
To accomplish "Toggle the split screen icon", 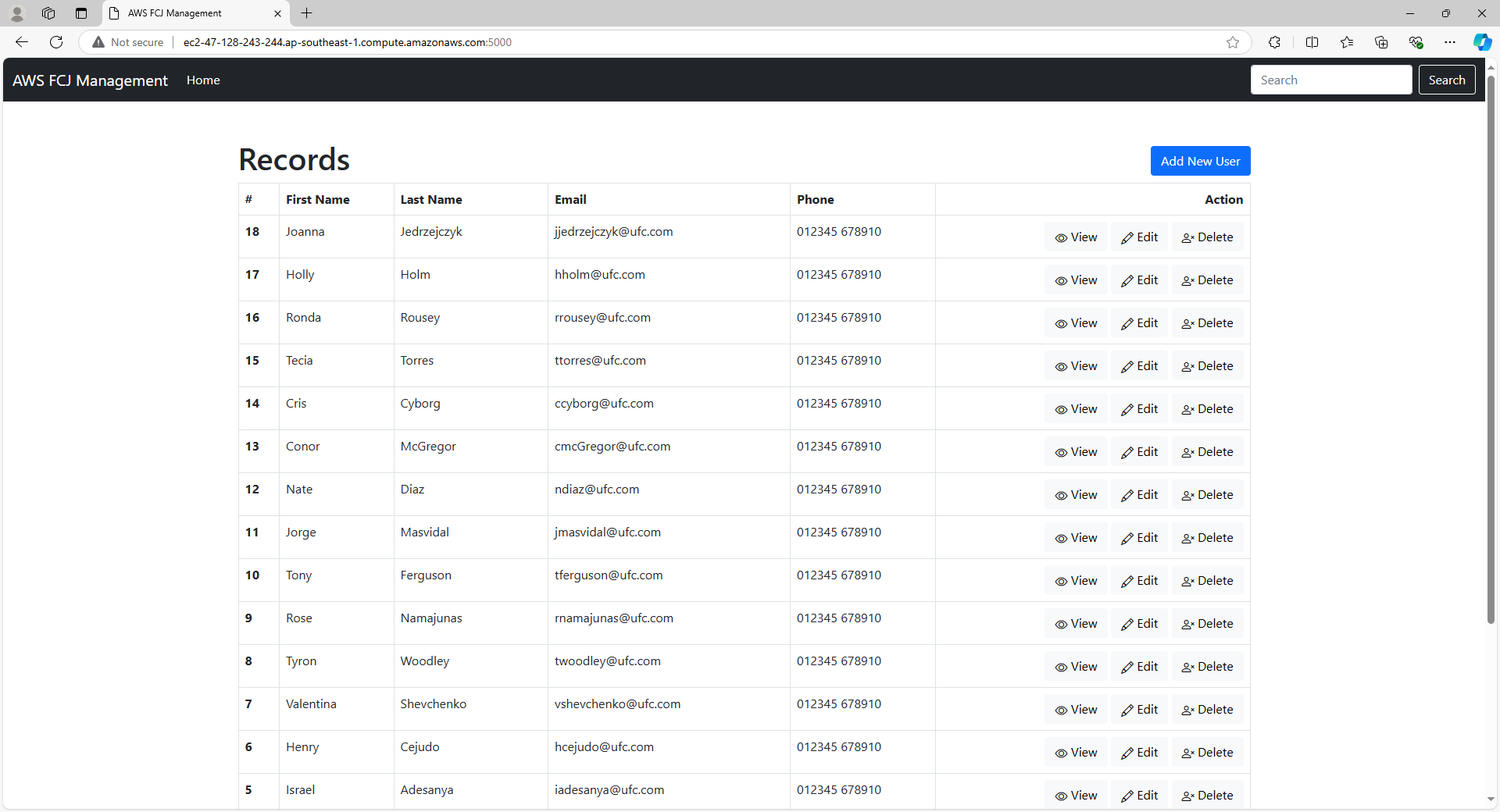I will point(1312,42).
